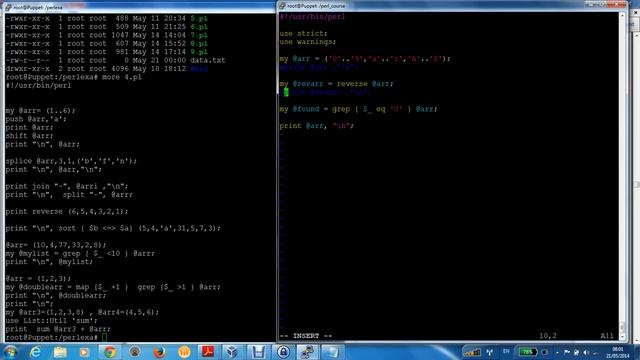Image resolution: width=640 pixels, height=360 pixels.
Task: Open File Explorer from taskbar
Action: click(x=60, y=352)
